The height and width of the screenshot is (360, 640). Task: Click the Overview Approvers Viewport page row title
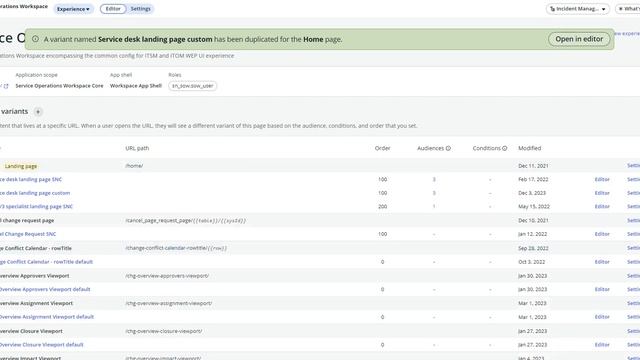(x=35, y=276)
